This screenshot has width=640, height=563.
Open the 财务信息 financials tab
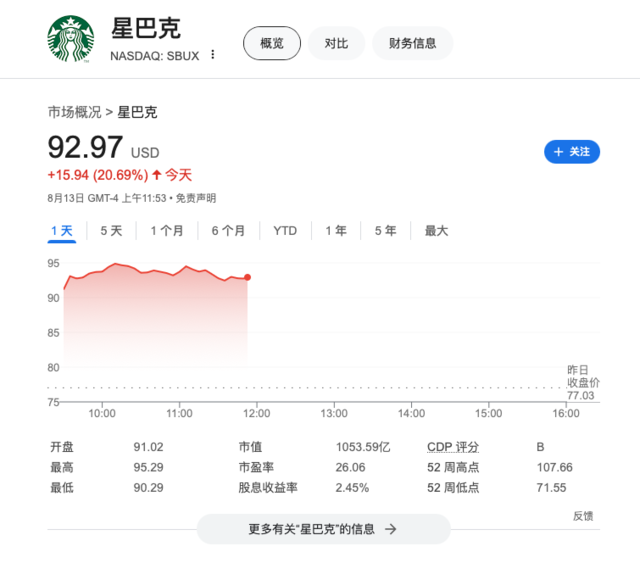coord(412,43)
